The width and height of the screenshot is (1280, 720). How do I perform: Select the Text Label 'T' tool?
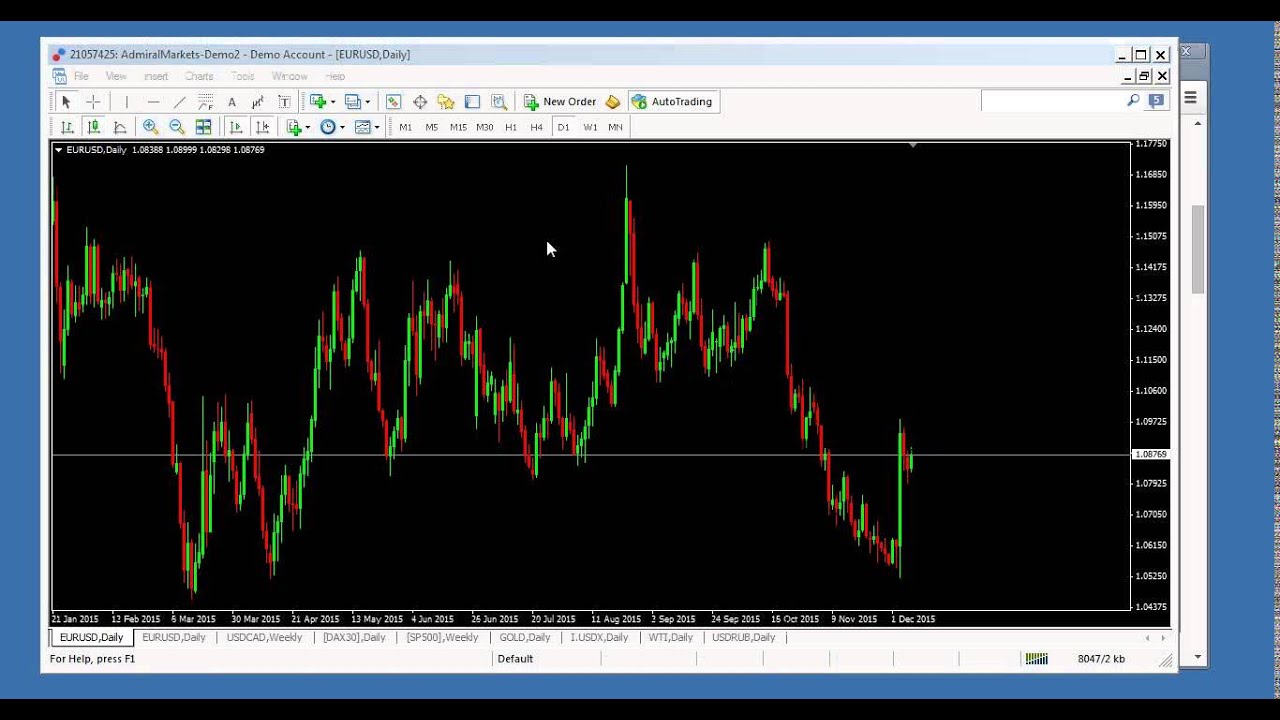pos(284,102)
